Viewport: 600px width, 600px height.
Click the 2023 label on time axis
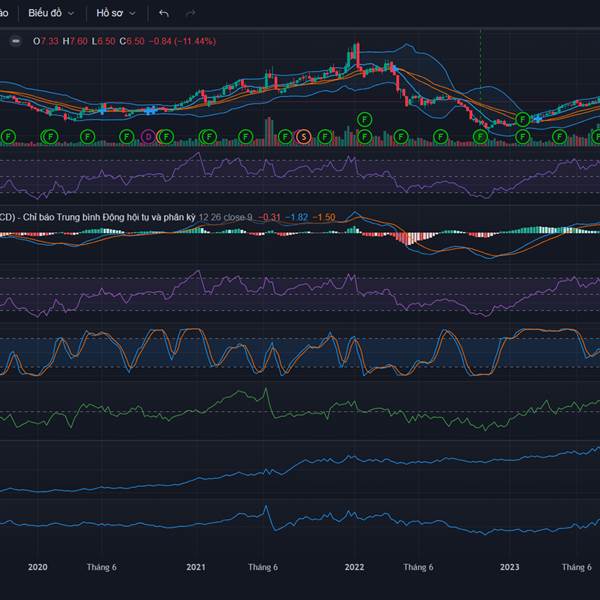pyautogui.click(x=510, y=567)
